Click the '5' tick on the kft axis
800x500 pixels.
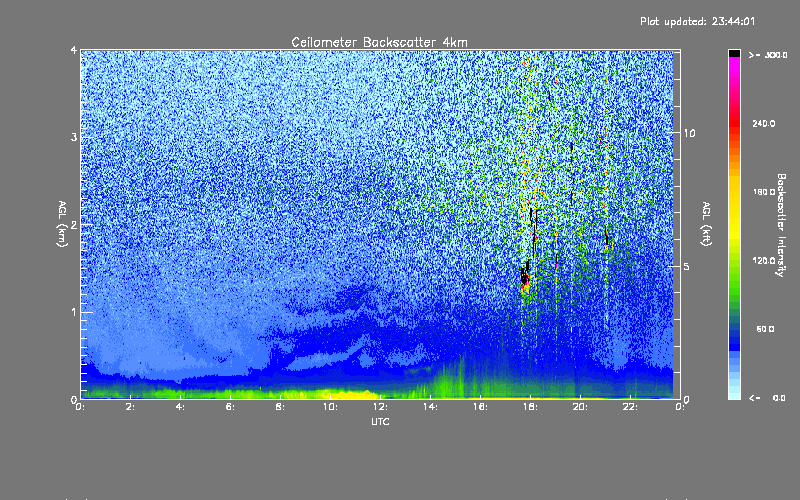click(x=687, y=266)
